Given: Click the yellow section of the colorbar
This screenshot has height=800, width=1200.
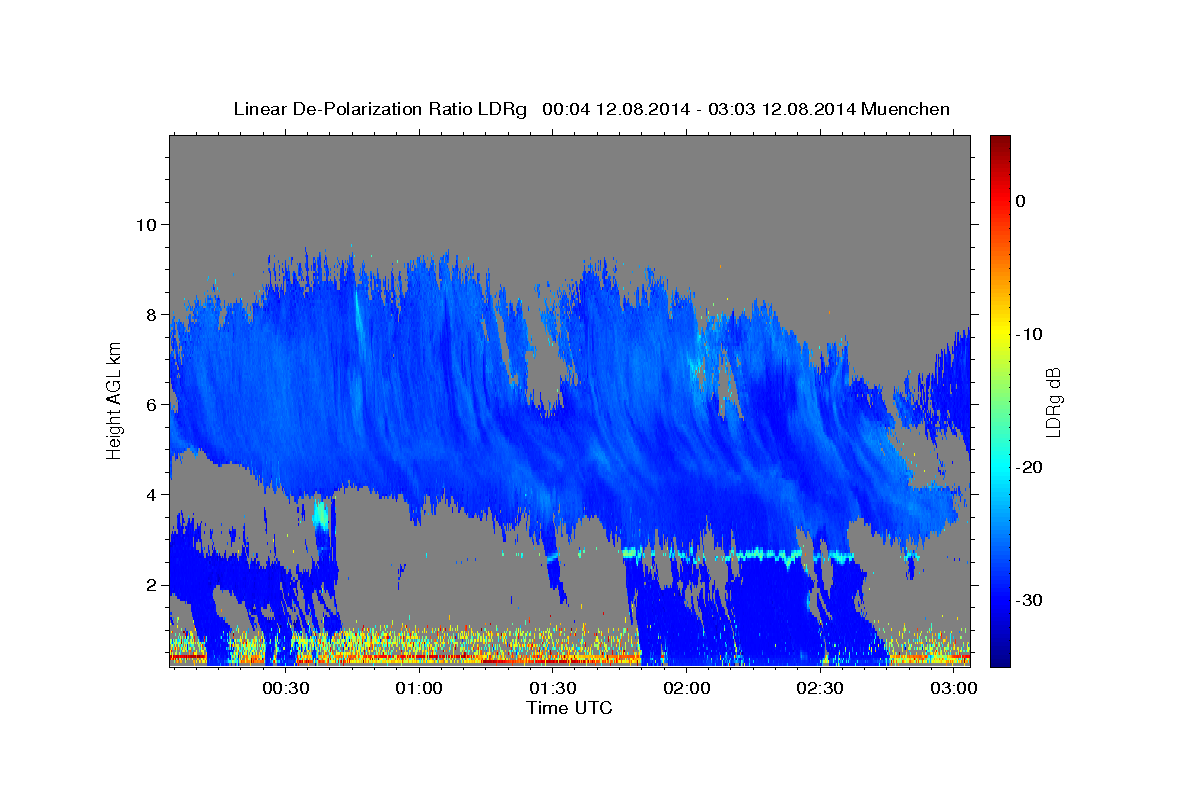Looking at the screenshot, I should pyautogui.click(x=1000, y=335).
